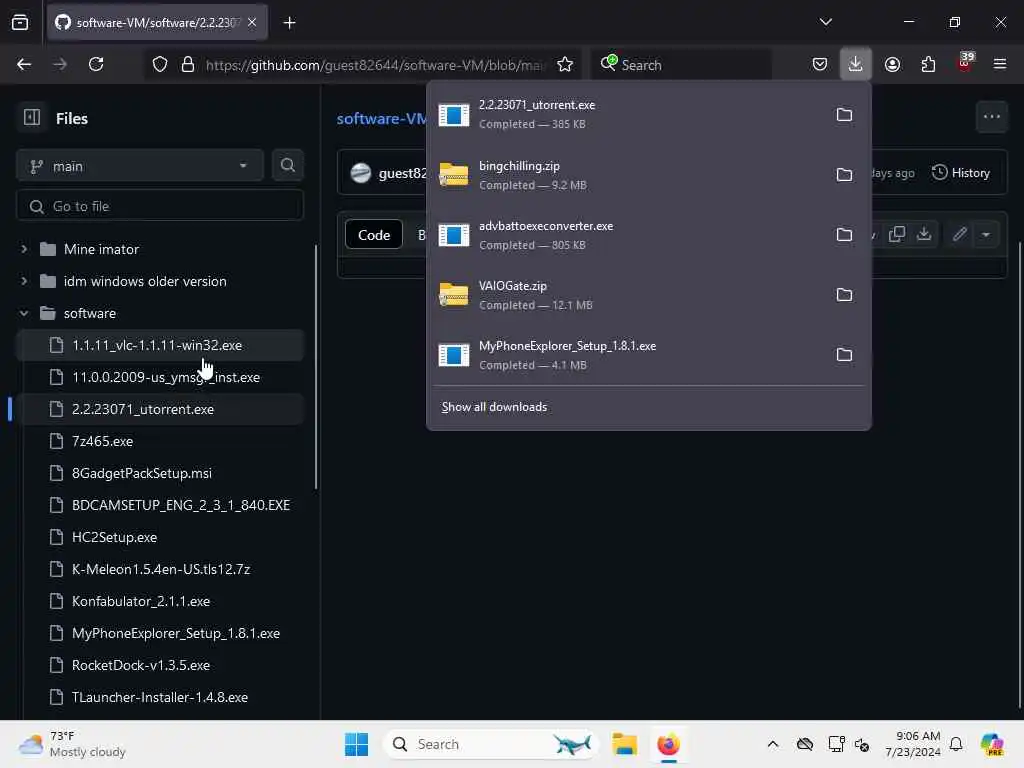Focus the Go to file input

(159, 206)
